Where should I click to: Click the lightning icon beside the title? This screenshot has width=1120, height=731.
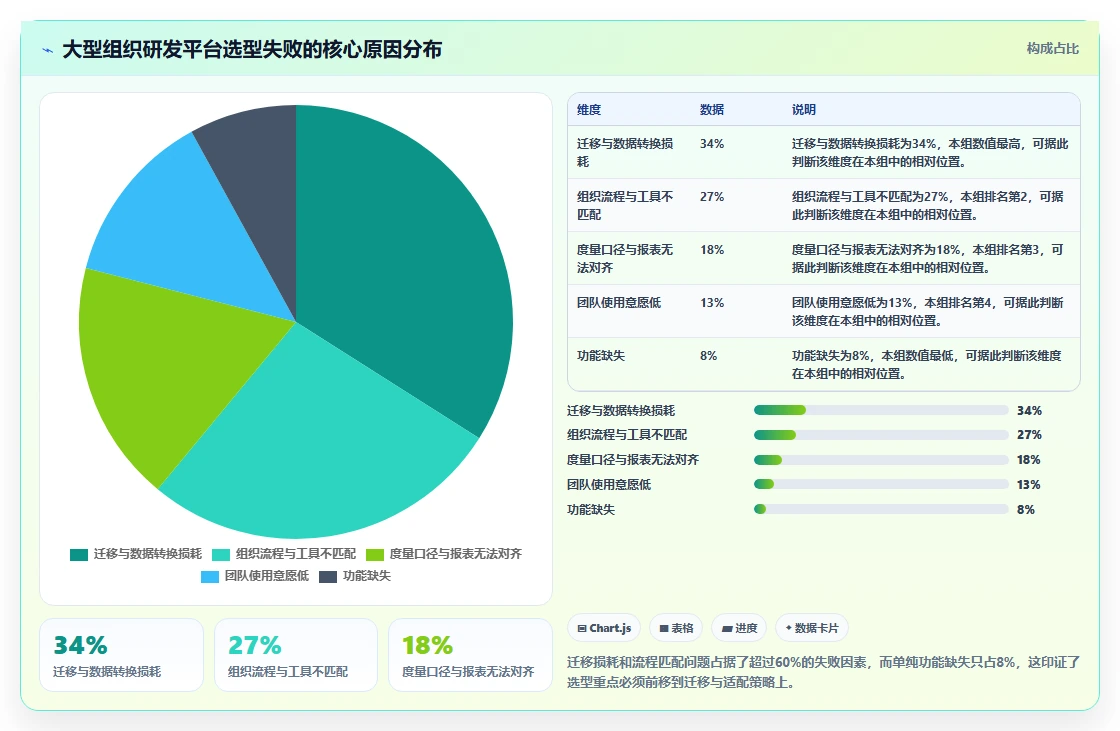coord(48,50)
